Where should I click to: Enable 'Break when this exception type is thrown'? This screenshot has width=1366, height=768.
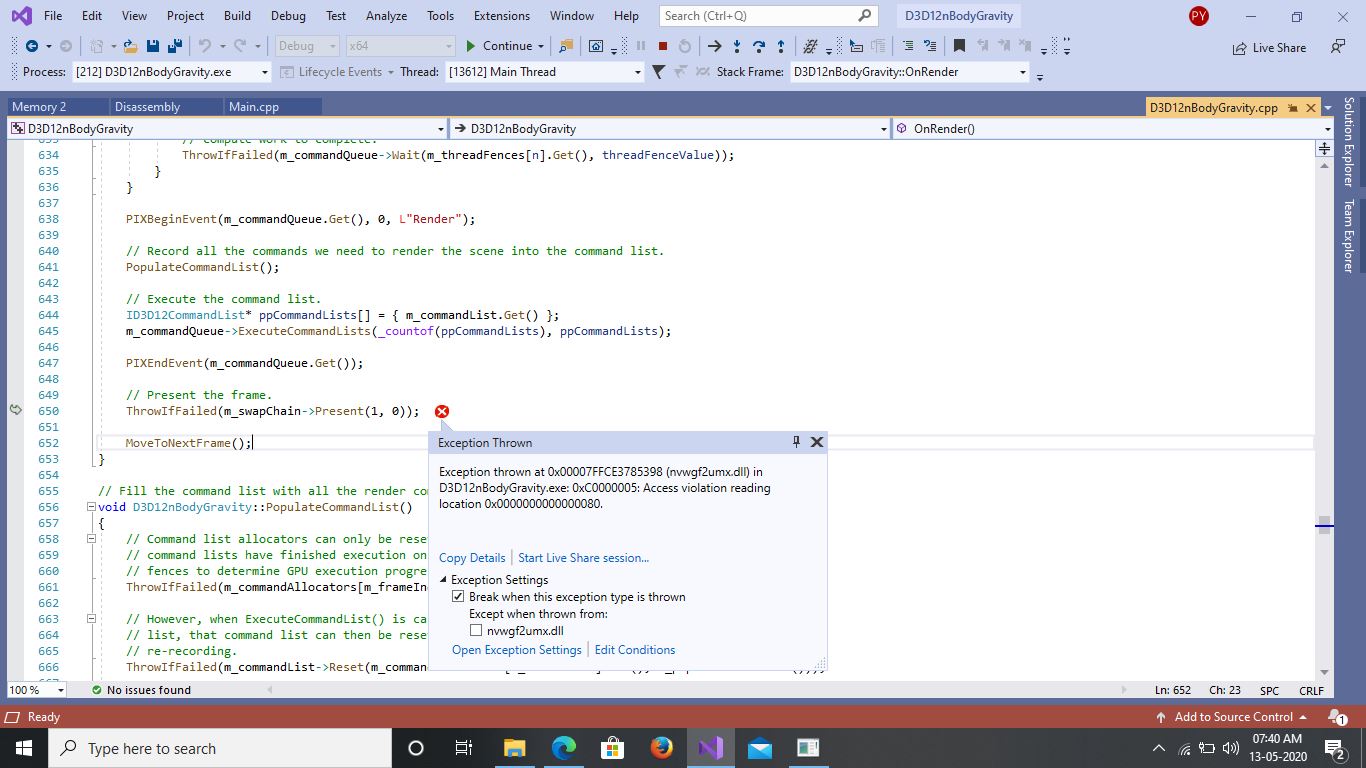pyautogui.click(x=458, y=596)
